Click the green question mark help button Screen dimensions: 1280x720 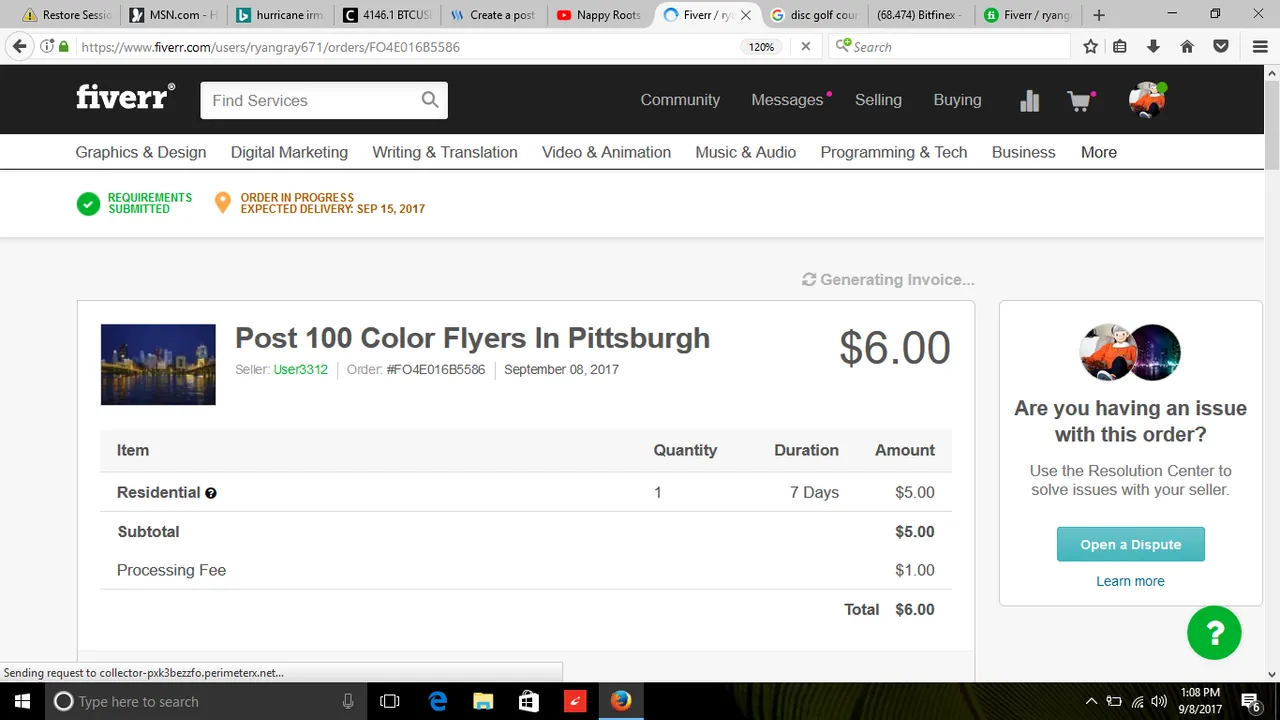point(1214,632)
